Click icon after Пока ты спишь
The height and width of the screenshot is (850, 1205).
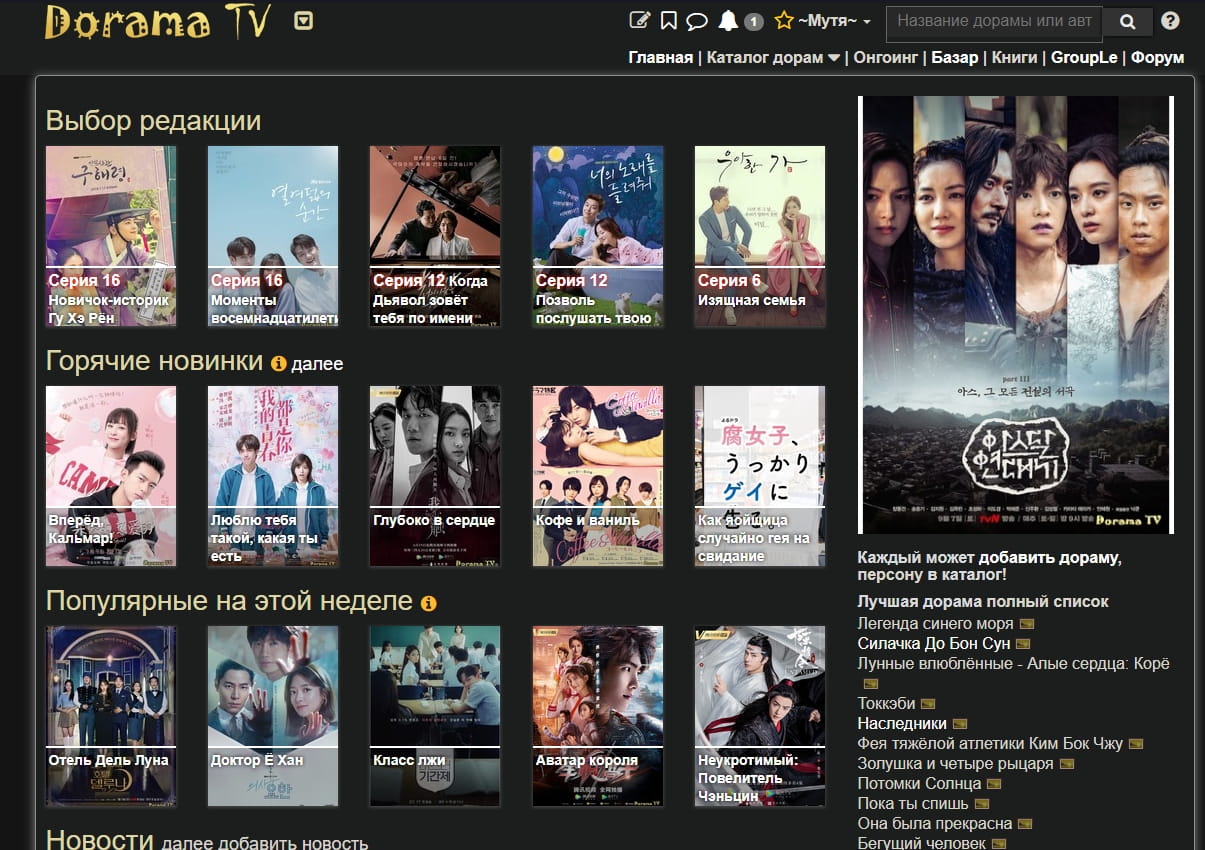click(x=982, y=804)
